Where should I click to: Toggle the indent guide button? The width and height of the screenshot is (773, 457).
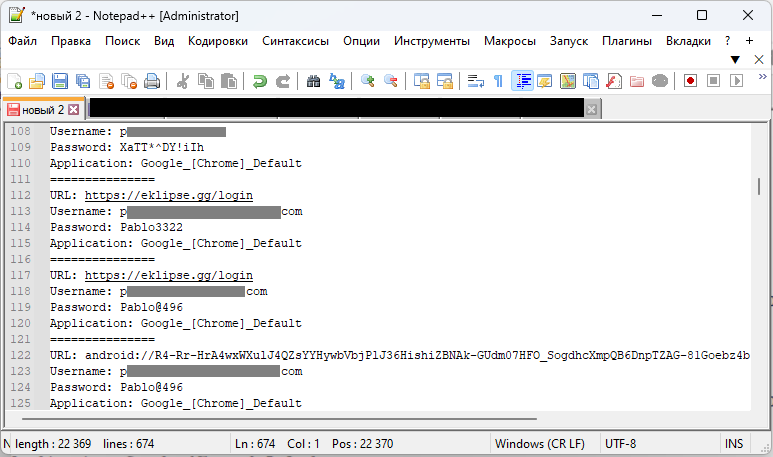[x=523, y=81]
